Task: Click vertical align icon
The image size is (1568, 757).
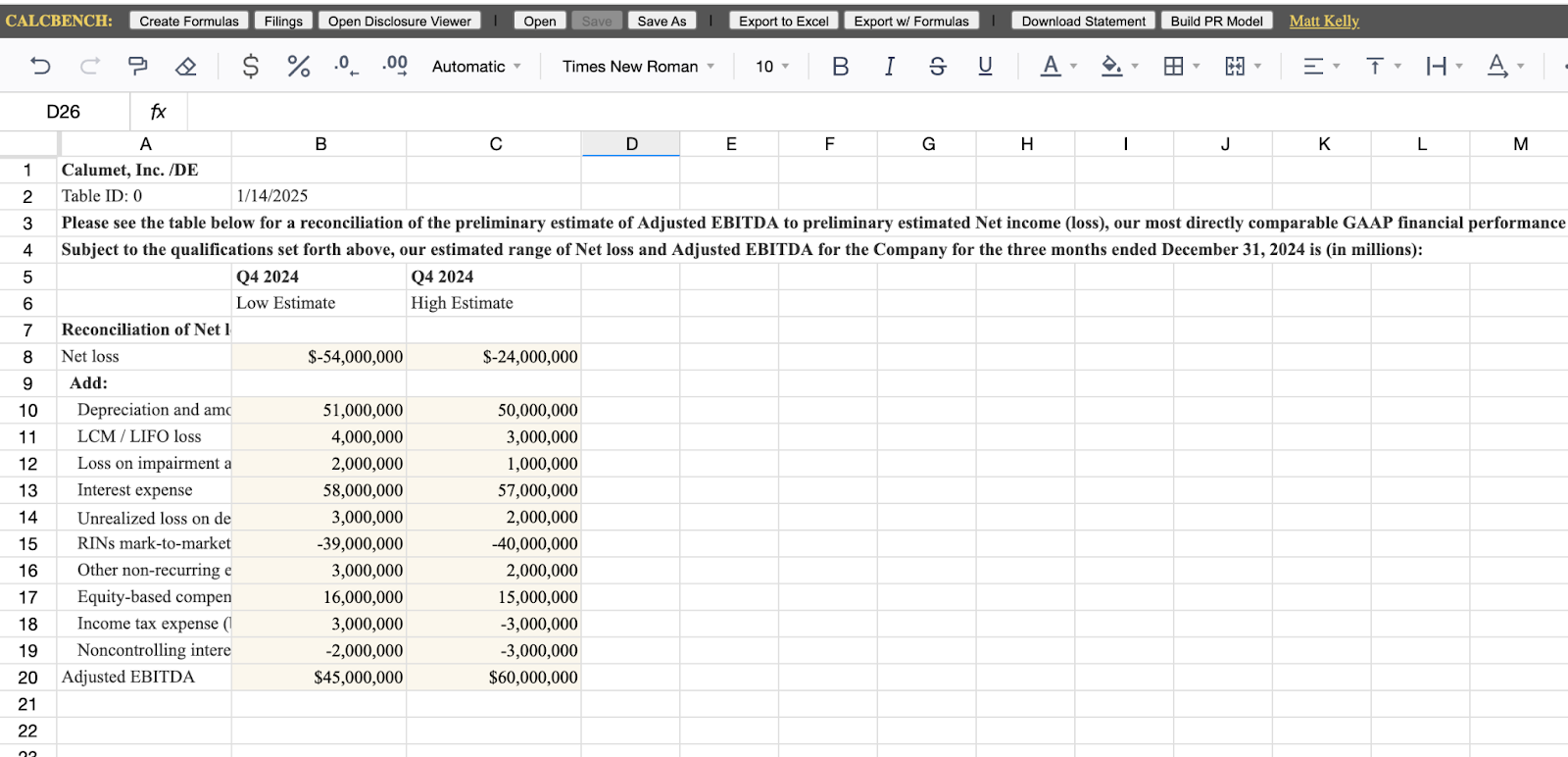Action: [1375, 66]
